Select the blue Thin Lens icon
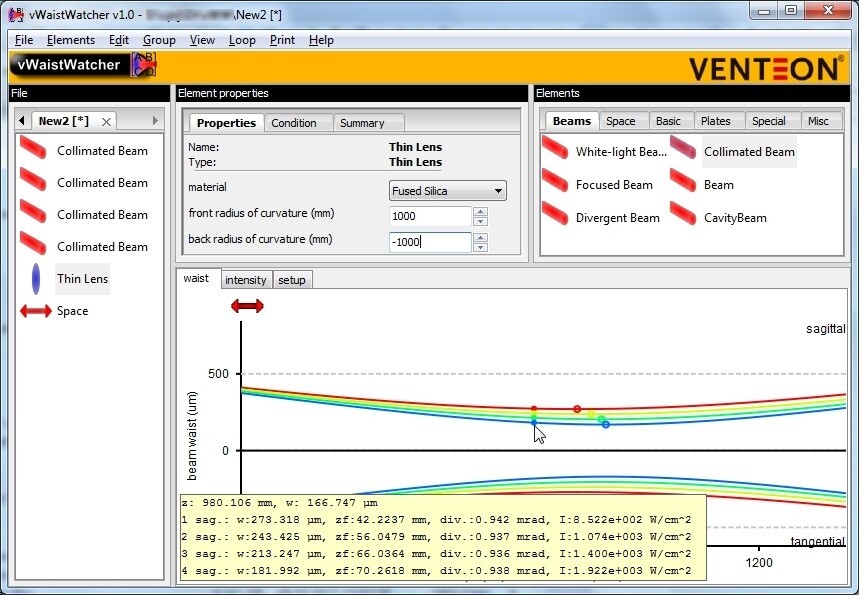The image size is (859, 595). tap(36, 279)
